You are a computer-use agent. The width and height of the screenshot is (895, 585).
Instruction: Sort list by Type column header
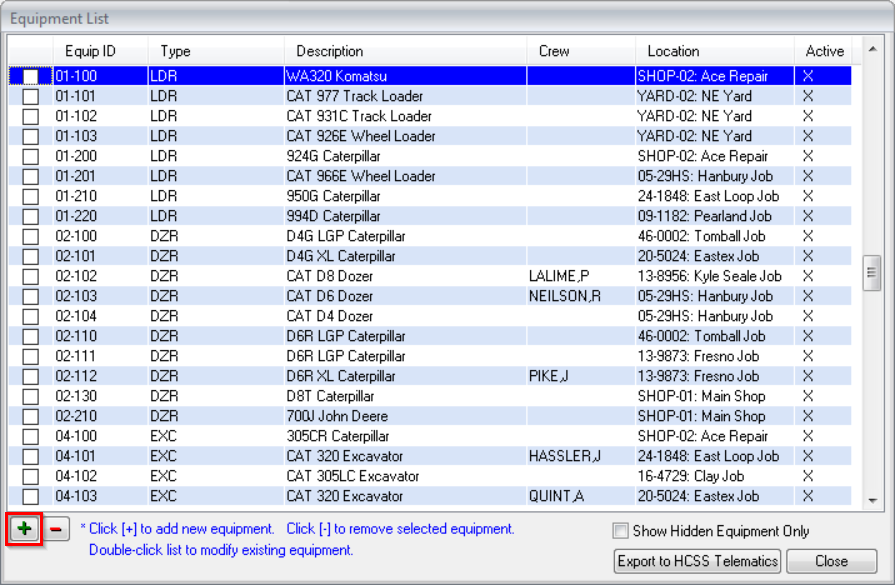pos(175,51)
